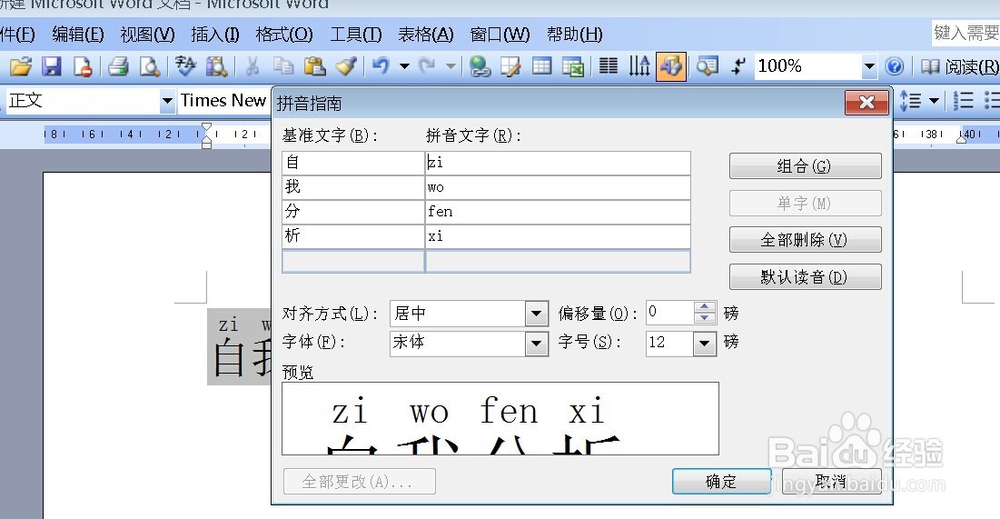Screen dimensions: 1000x519
Task: Click the Print icon in toolbar
Action: point(118,66)
